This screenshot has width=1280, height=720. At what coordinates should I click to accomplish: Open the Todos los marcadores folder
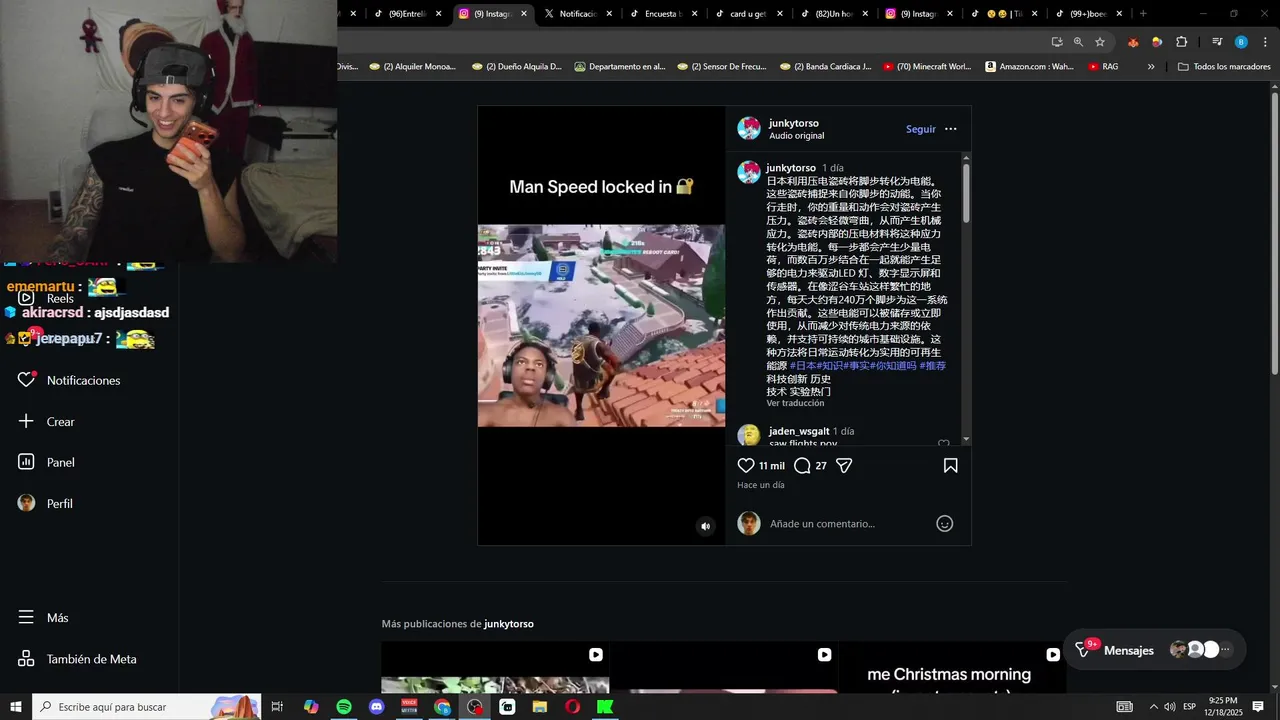(x=1224, y=67)
